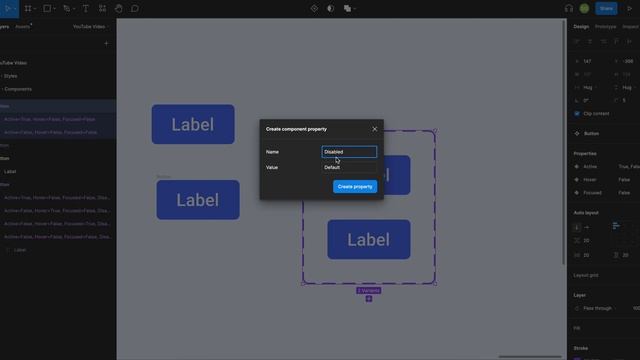Select the Components page in the pages list
The image size is (640, 360).
pos(18,89)
